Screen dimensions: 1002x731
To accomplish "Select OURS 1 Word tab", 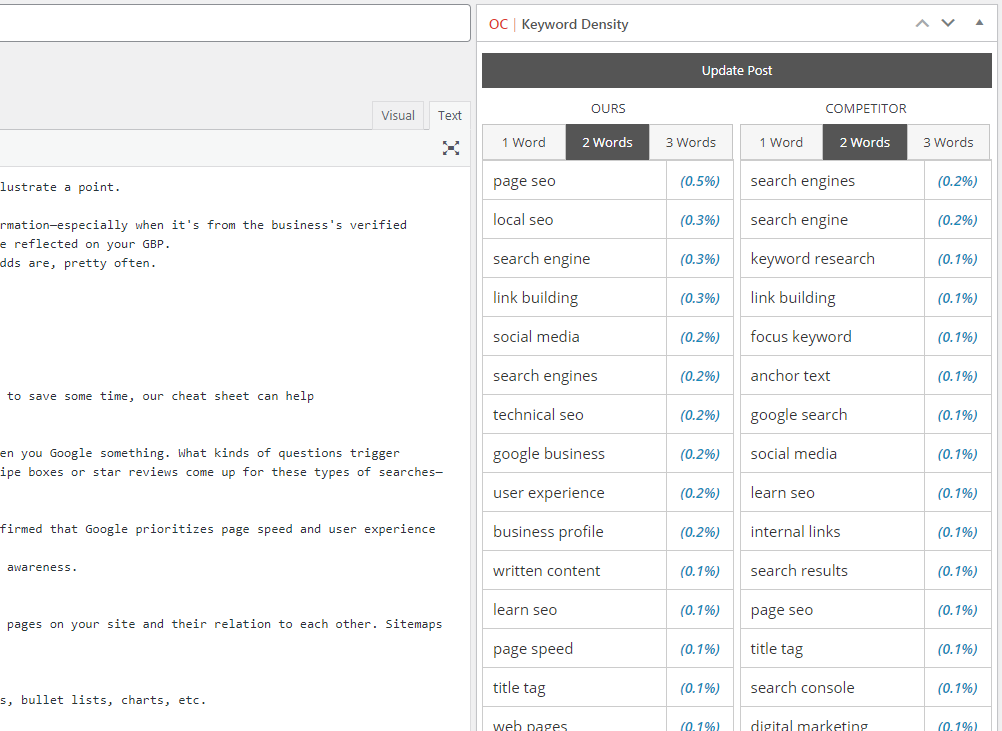I will point(524,142).
